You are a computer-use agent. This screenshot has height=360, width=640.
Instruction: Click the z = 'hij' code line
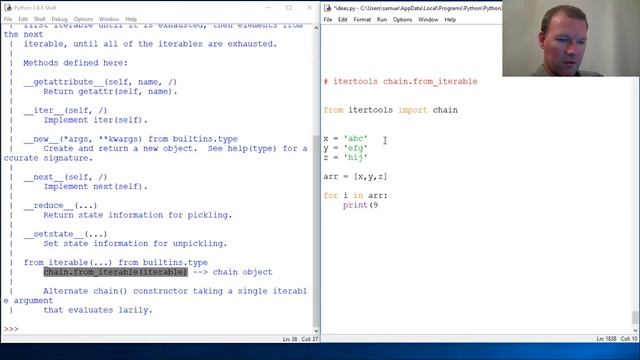coord(345,157)
